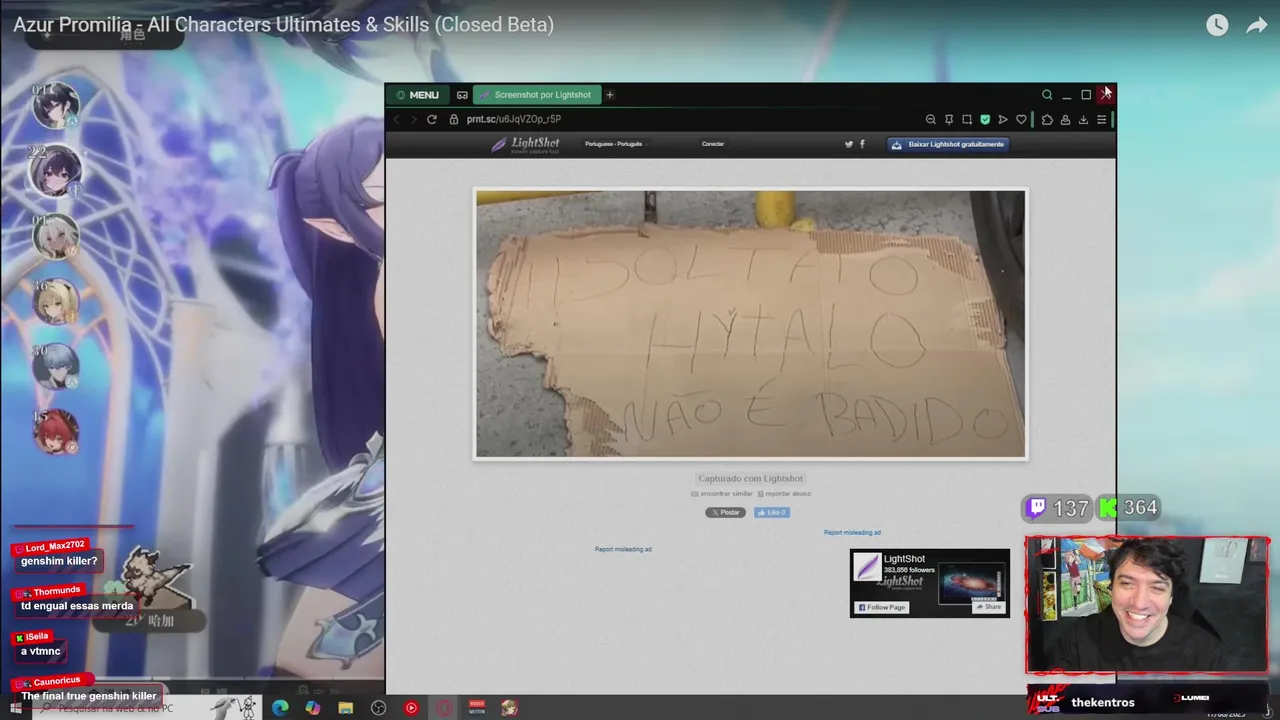1280x720 pixels.
Task: Click right Report misleading ad link
Action: tap(852, 533)
